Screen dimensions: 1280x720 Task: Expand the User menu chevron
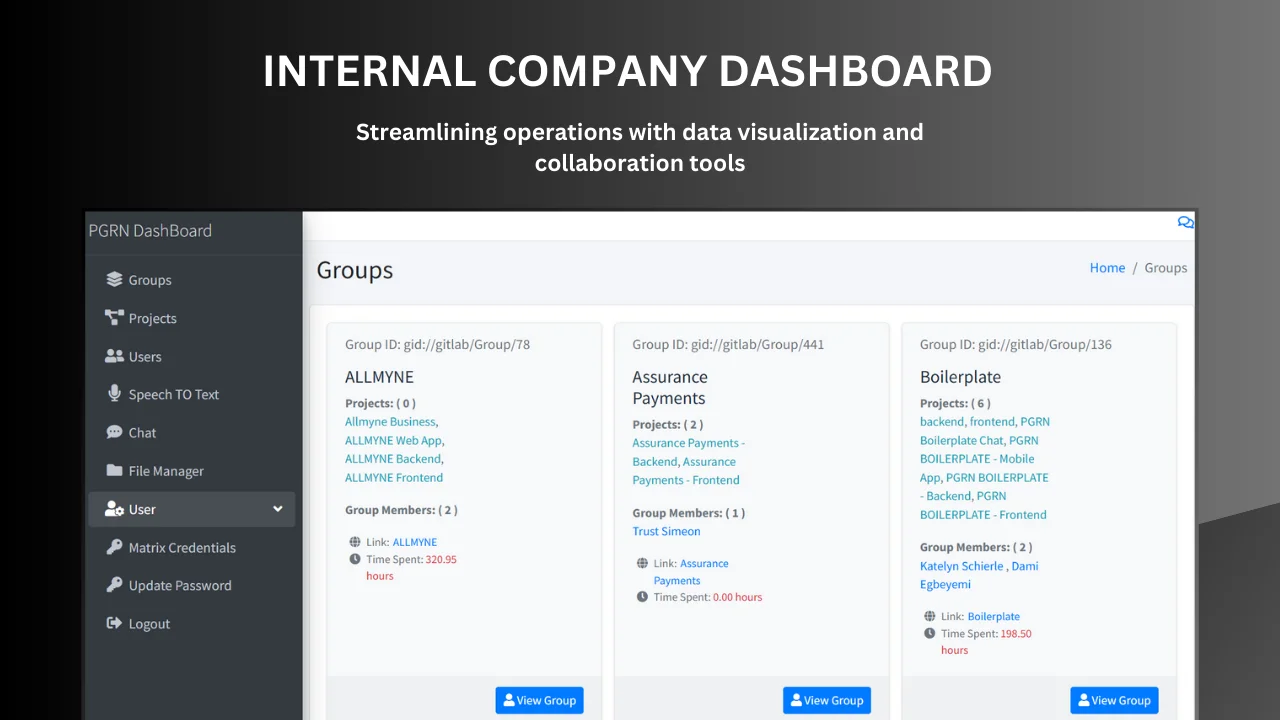(278, 509)
